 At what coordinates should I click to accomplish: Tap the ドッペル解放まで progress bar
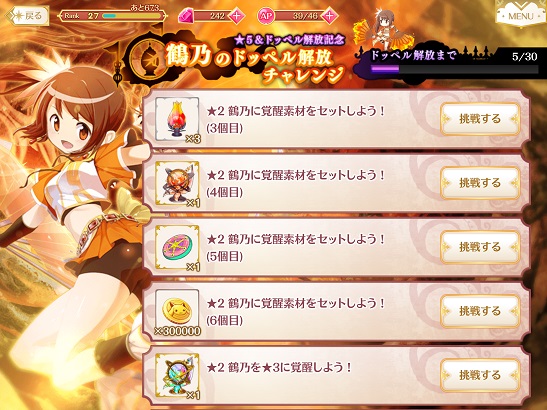455,69
